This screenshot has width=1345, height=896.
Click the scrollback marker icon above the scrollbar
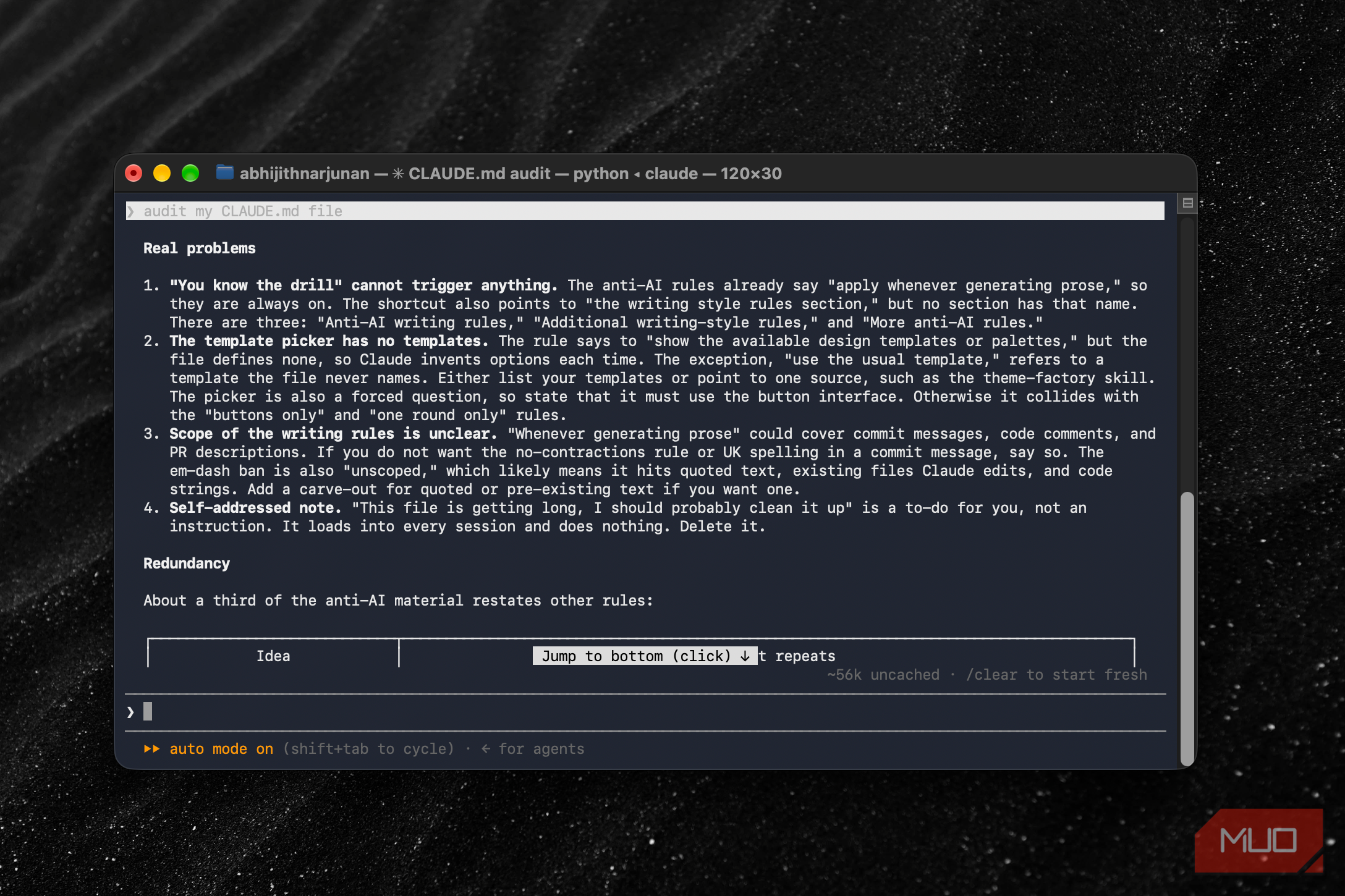point(1187,203)
